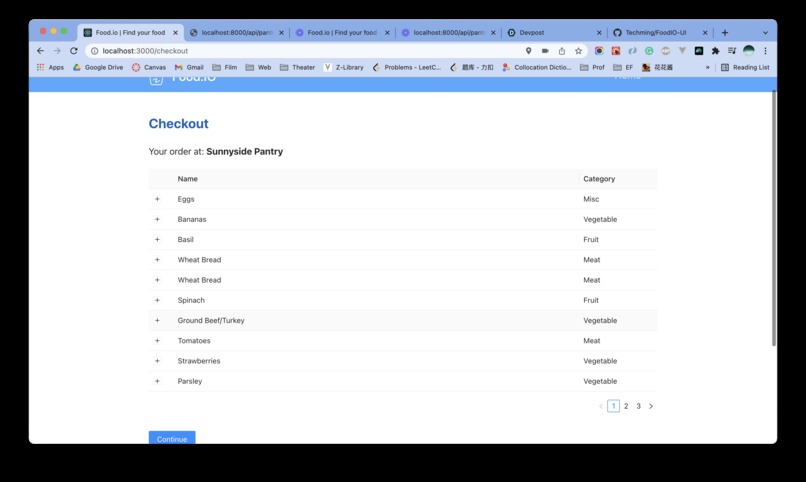Screen dimensions: 806x482
Task: Go to previous results page arrow
Action: click(x=600, y=406)
